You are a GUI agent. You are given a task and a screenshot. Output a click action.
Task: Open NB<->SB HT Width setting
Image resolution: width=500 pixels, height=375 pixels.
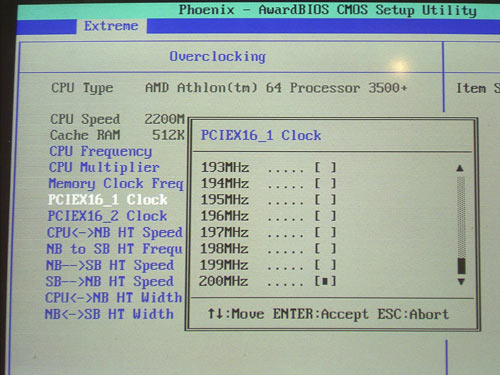click(109, 314)
